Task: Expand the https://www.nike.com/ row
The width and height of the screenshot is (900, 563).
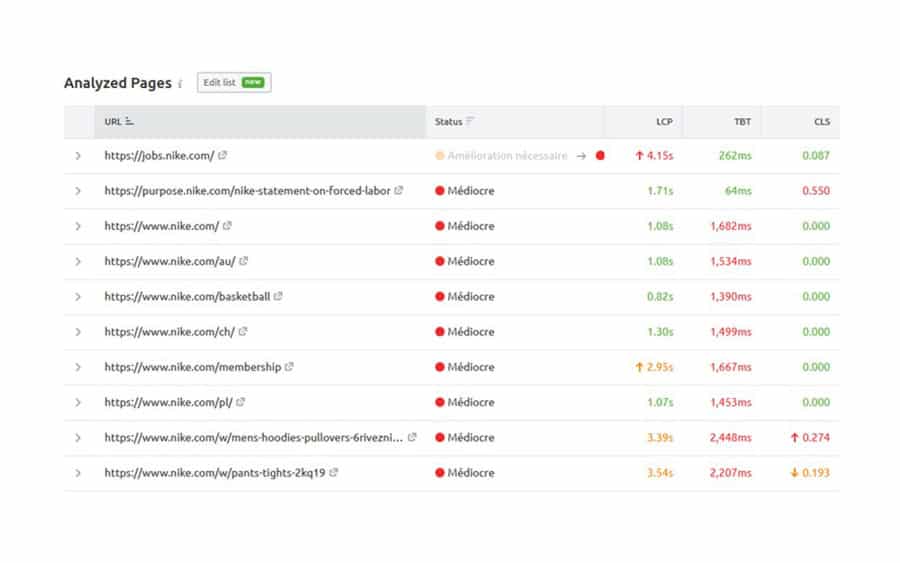Action: point(78,226)
